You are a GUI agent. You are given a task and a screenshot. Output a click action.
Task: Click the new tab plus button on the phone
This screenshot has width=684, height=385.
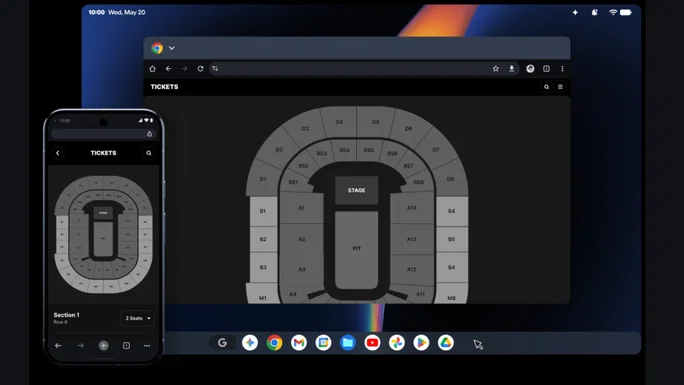pos(103,345)
